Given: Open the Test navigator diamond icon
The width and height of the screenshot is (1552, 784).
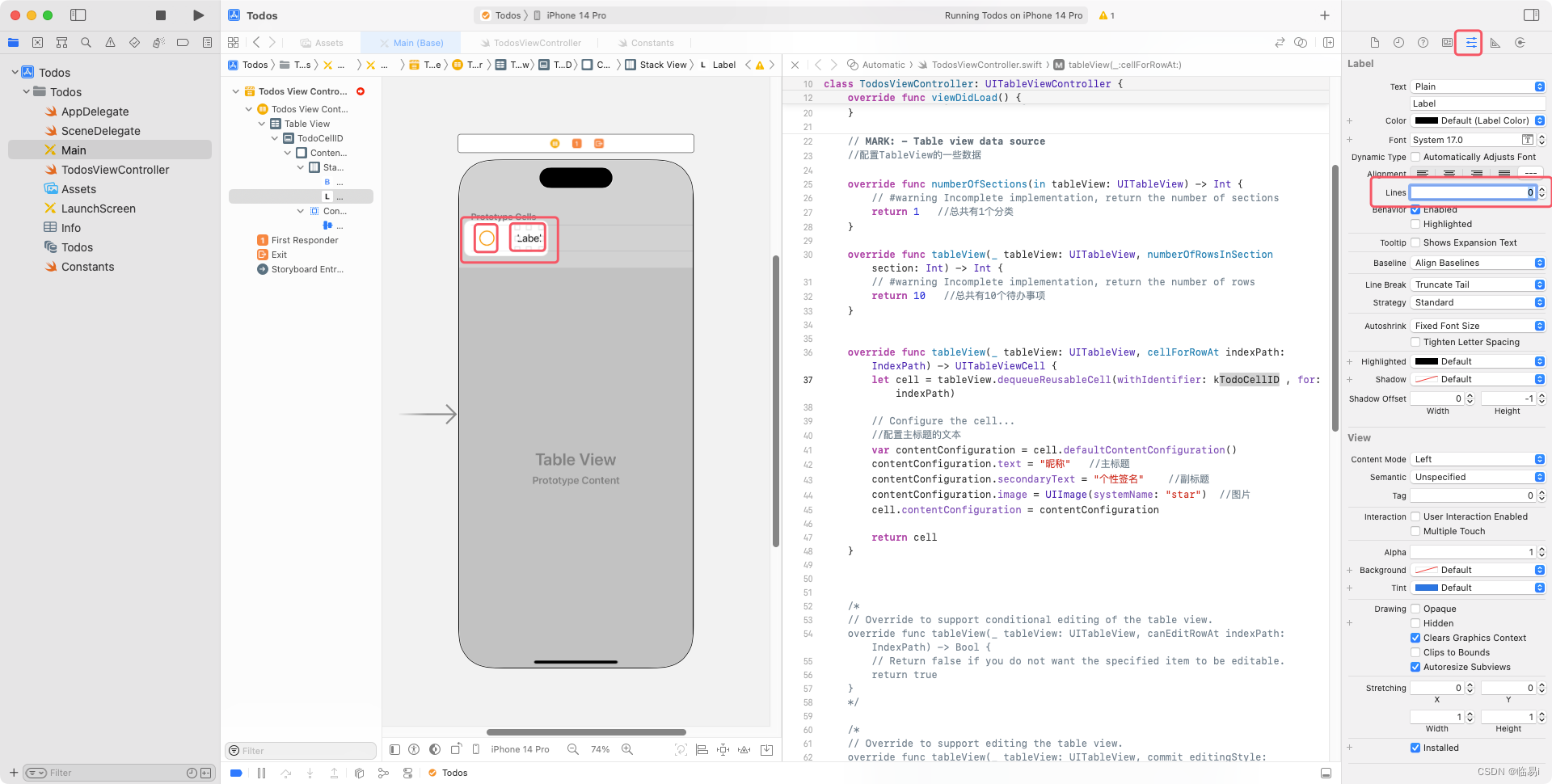Looking at the screenshot, I should point(135,43).
